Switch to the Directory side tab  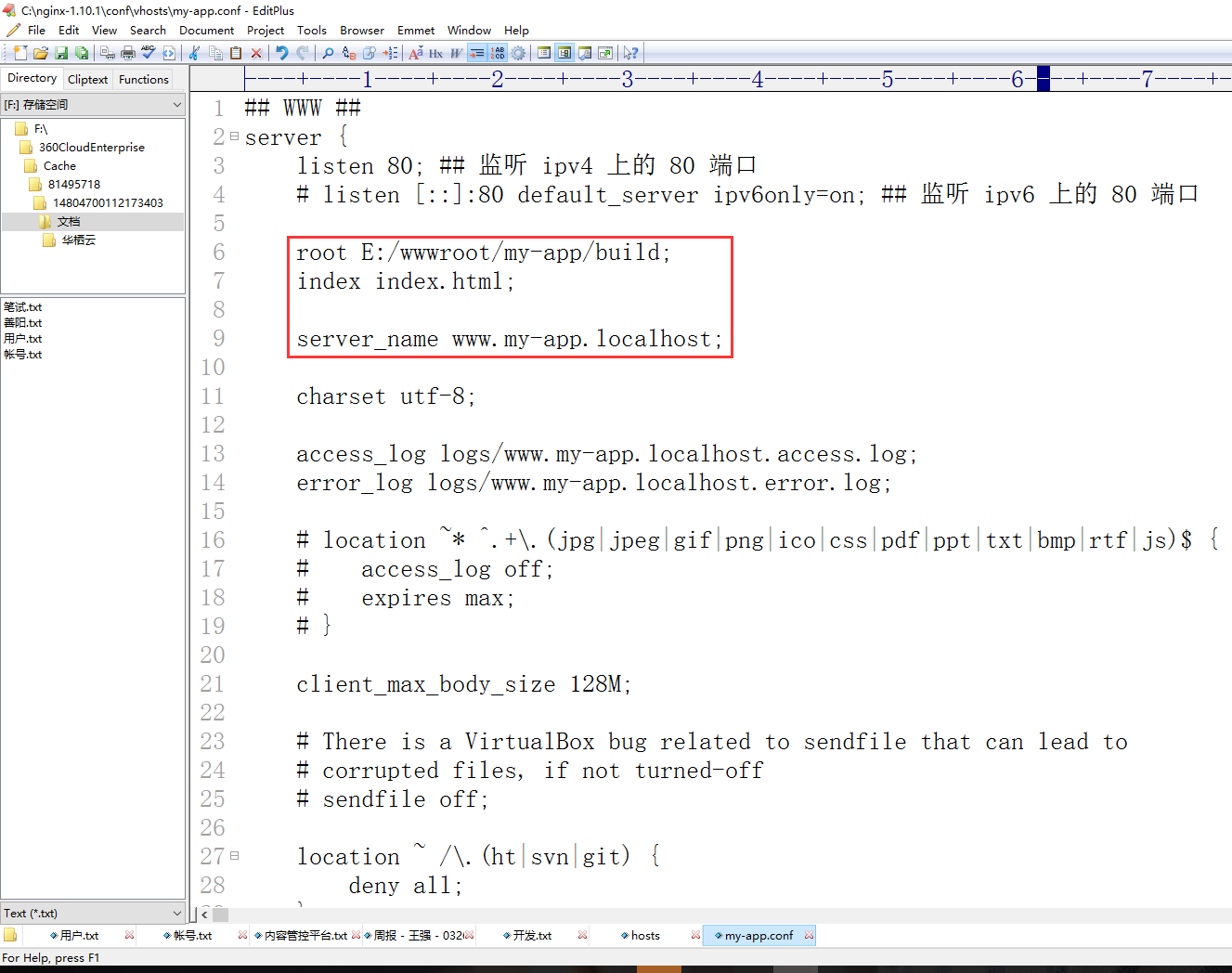[x=32, y=78]
